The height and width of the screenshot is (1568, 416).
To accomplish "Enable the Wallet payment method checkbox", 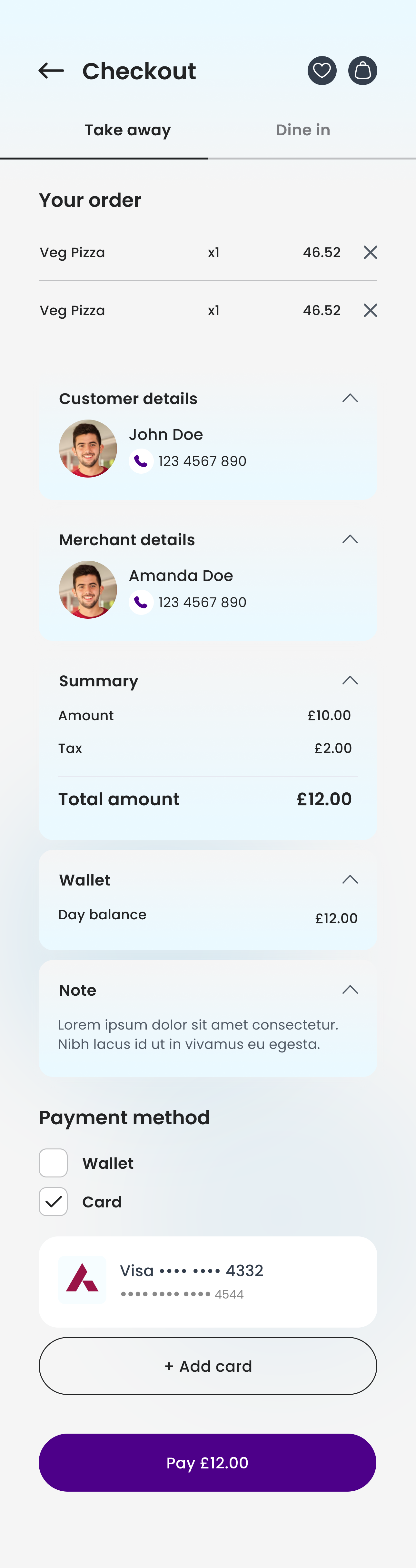I will (53, 1163).
